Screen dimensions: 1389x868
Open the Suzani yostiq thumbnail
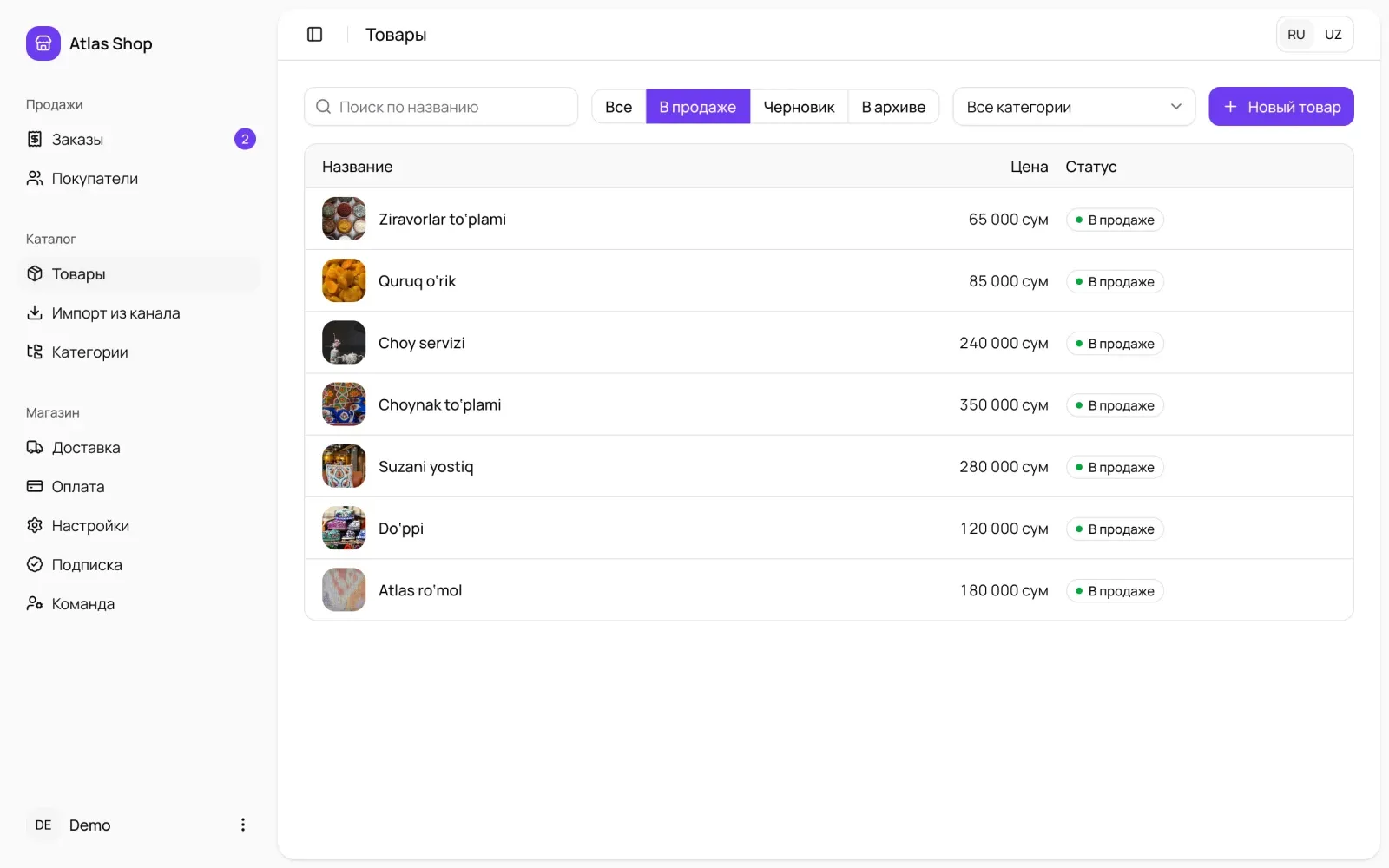[344, 466]
